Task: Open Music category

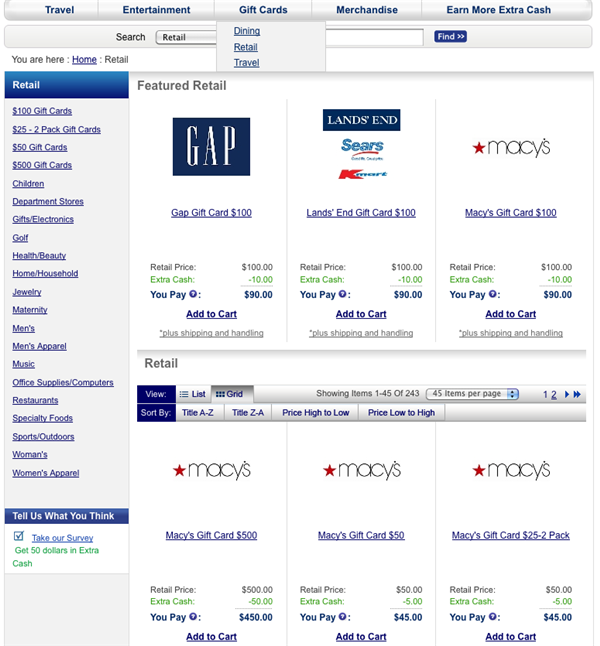Action: coord(23,364)
